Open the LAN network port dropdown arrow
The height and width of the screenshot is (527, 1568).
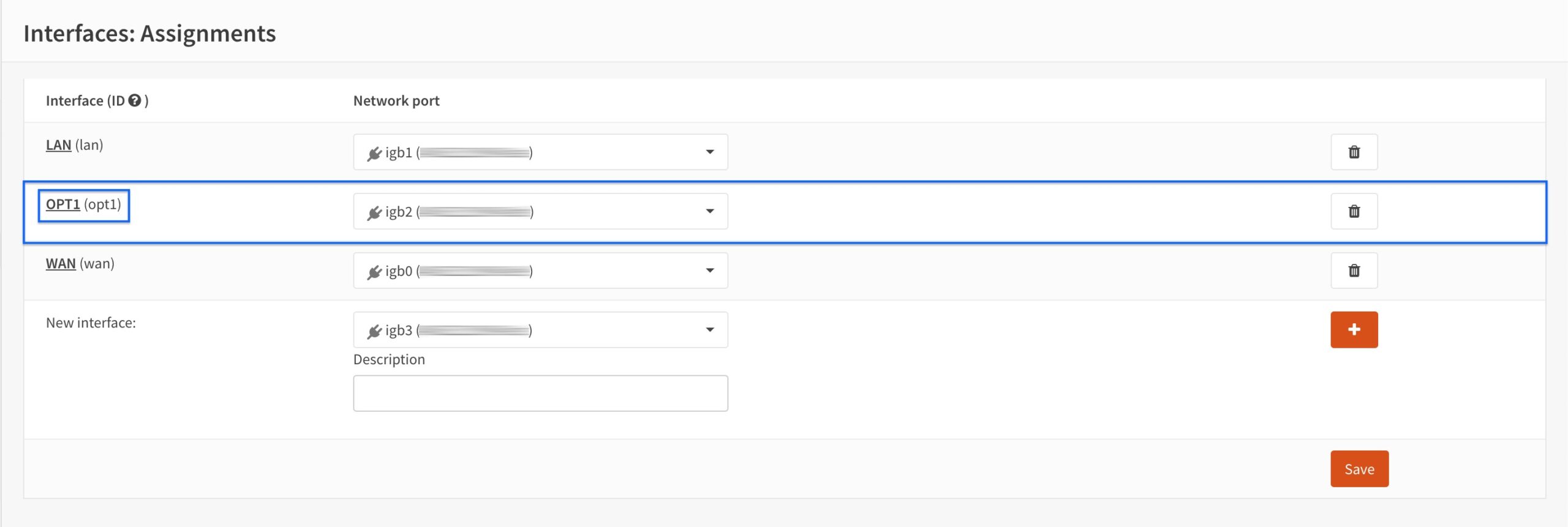coord(710,152)
